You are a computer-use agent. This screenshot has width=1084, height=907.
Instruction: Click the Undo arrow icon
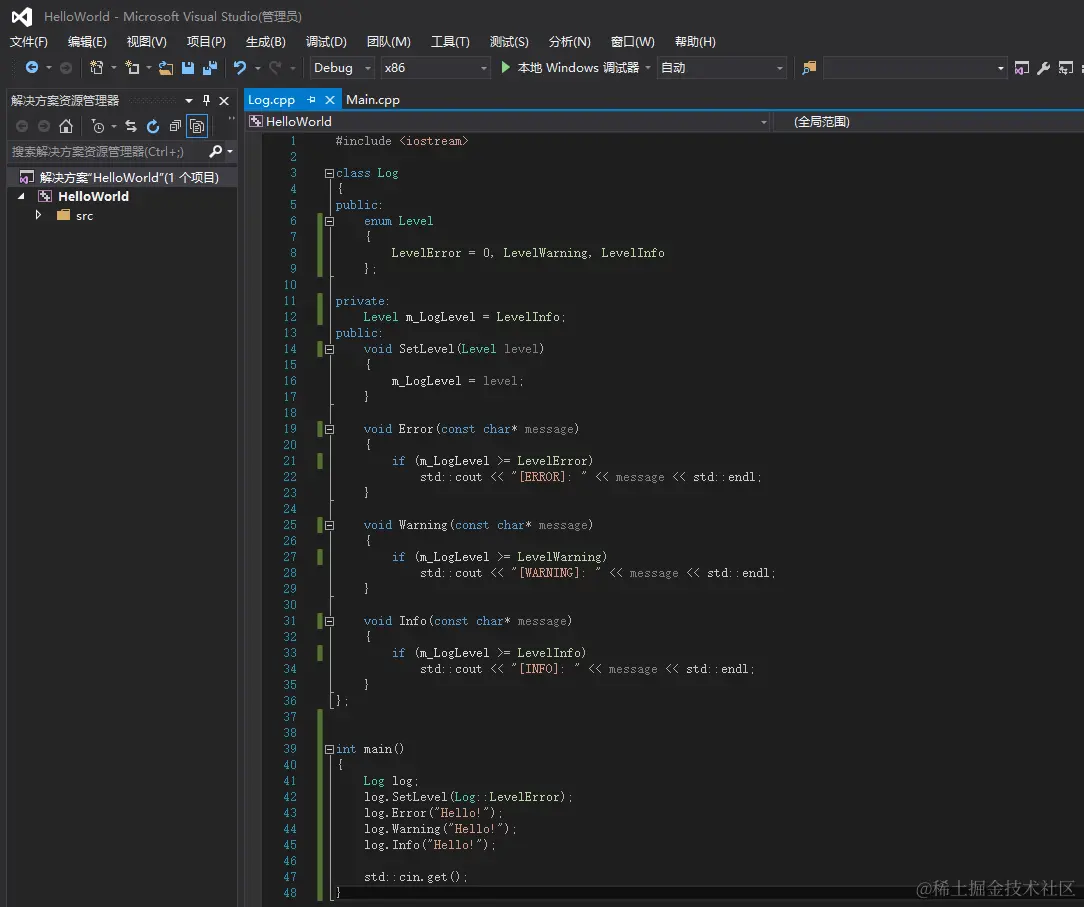point(240,68)
